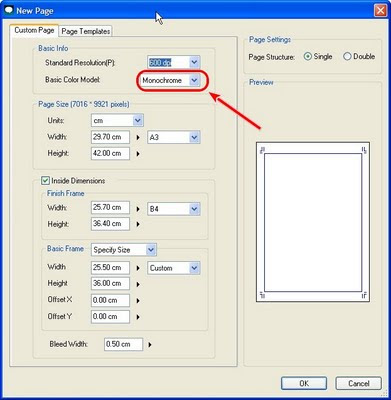
Task: Confirm with the OK button
Action: (x=304, y=383)
